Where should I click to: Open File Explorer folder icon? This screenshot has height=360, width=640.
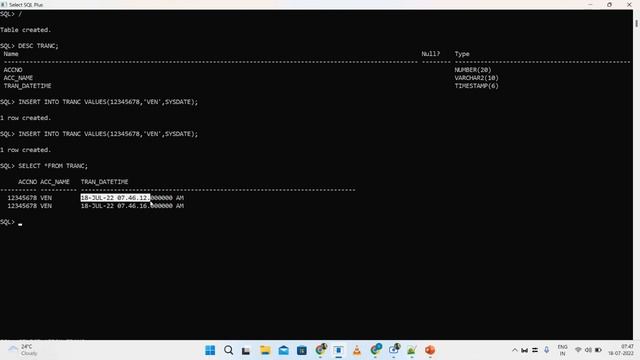point(265,350)
